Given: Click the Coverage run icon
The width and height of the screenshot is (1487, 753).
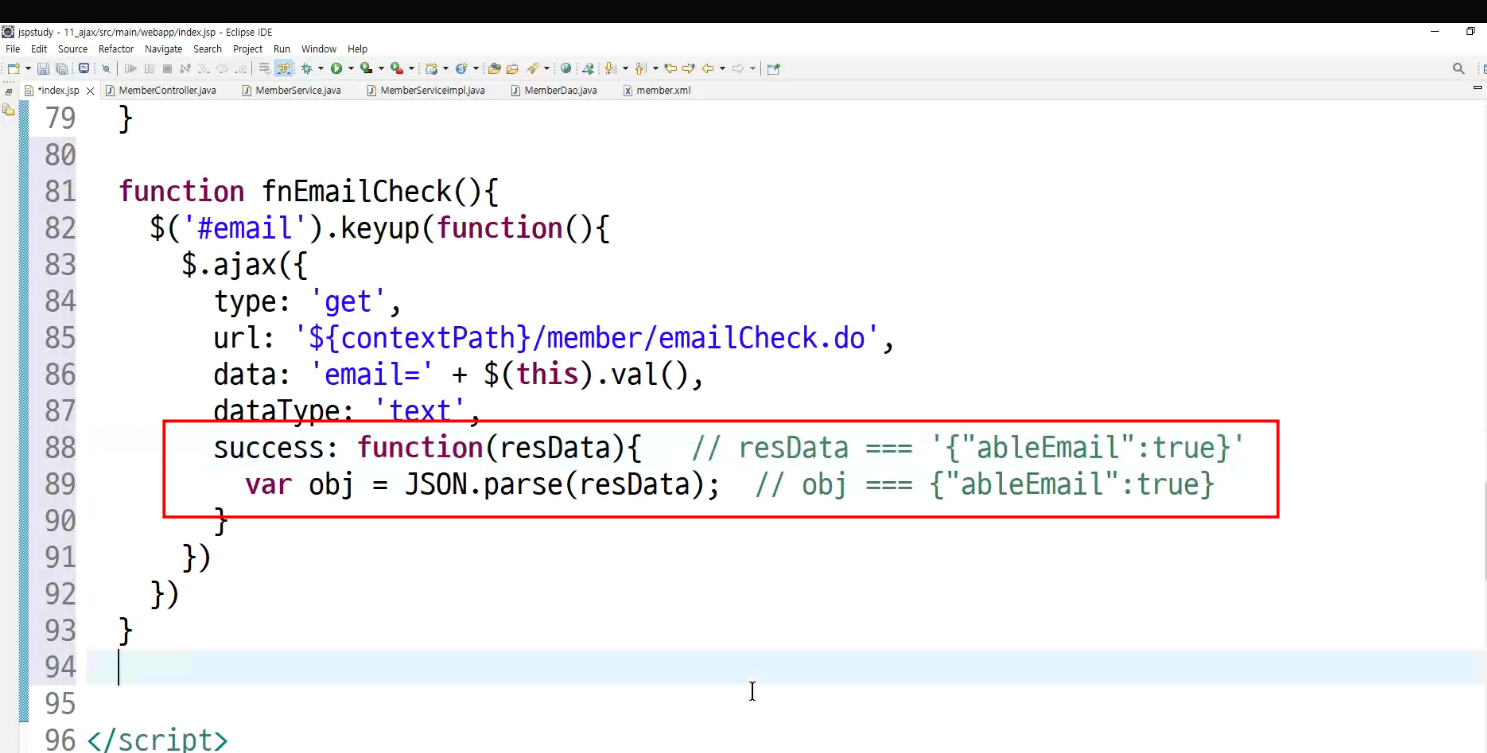Looking at the screenshot, I should point(366,69).
